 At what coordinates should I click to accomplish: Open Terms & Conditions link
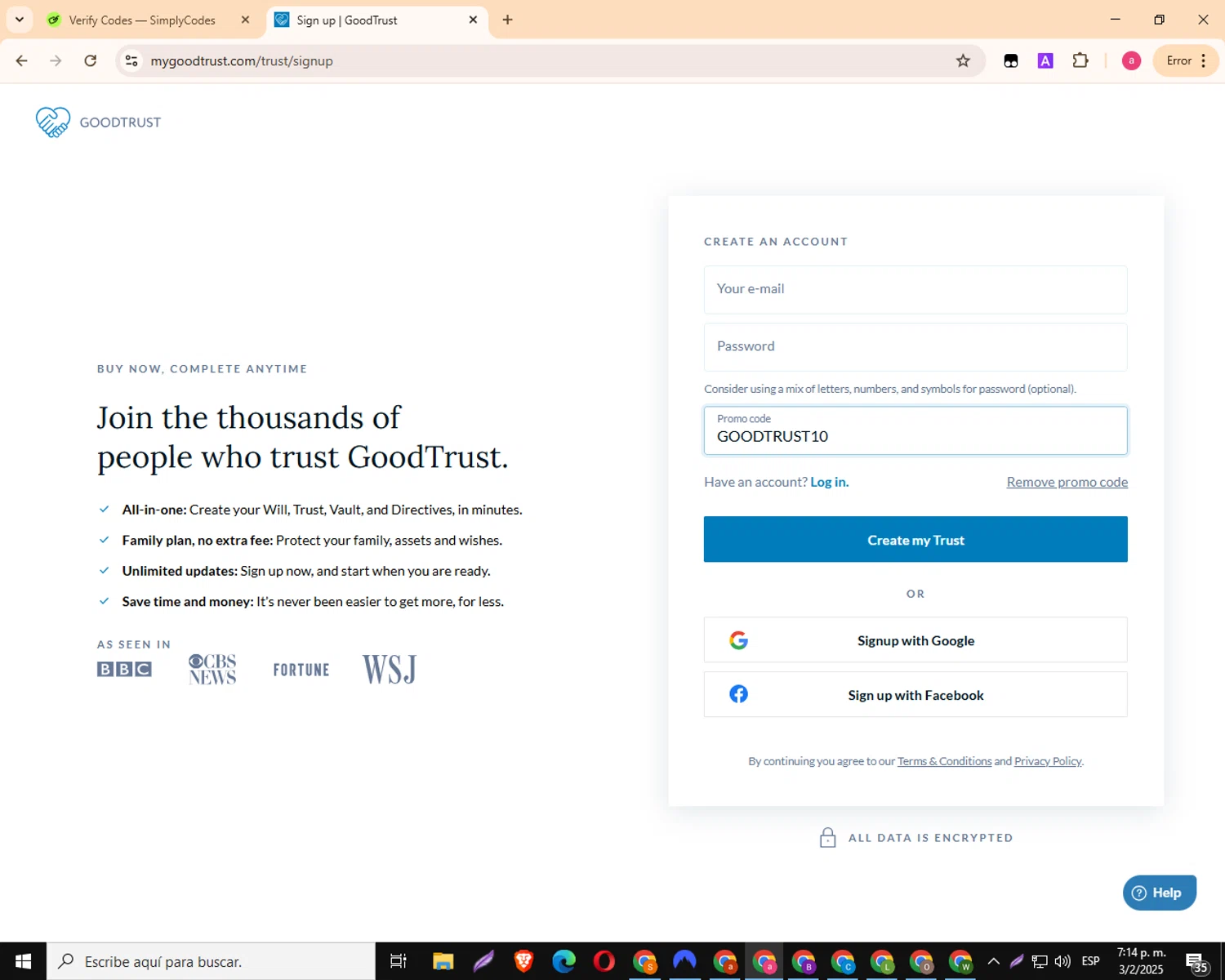pyautogui.click(x=944, y=761)
